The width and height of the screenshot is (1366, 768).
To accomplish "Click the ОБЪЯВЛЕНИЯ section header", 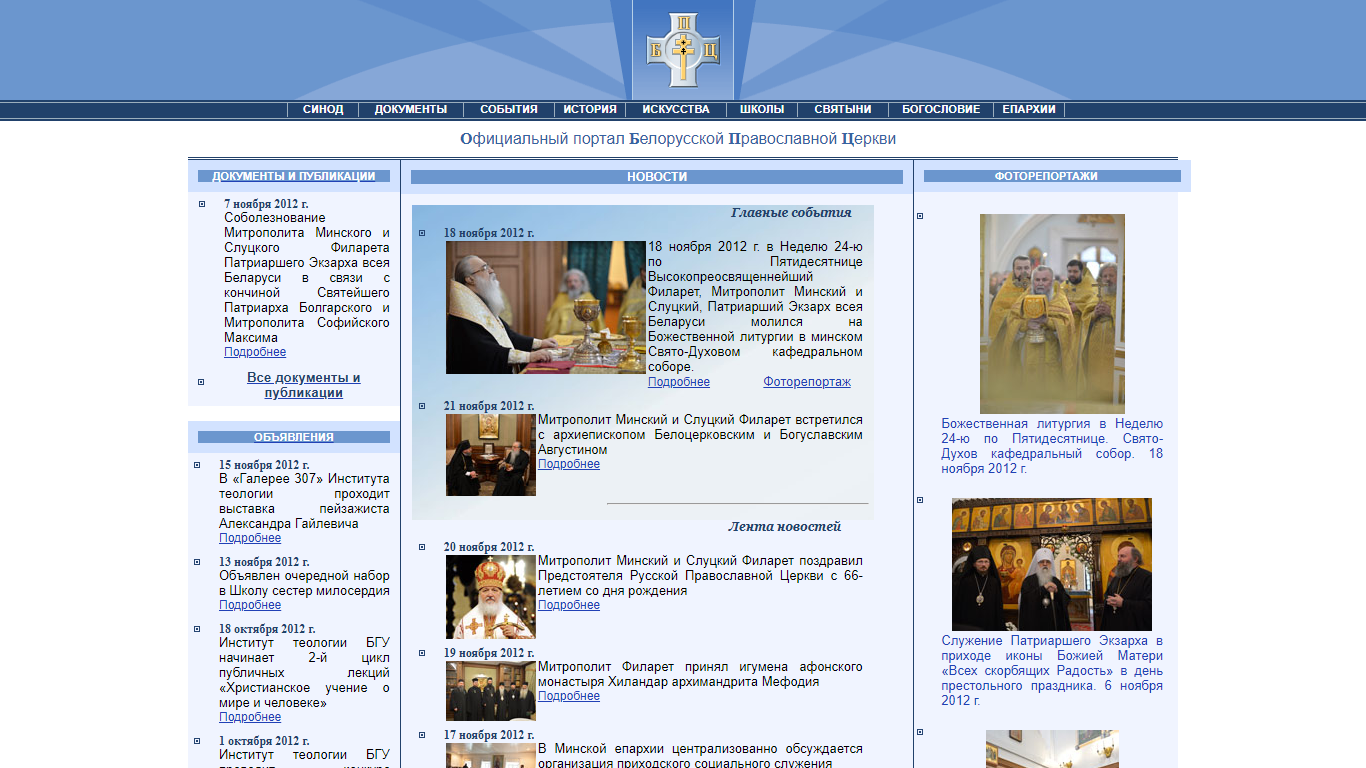I will click(x=294, y=437).
